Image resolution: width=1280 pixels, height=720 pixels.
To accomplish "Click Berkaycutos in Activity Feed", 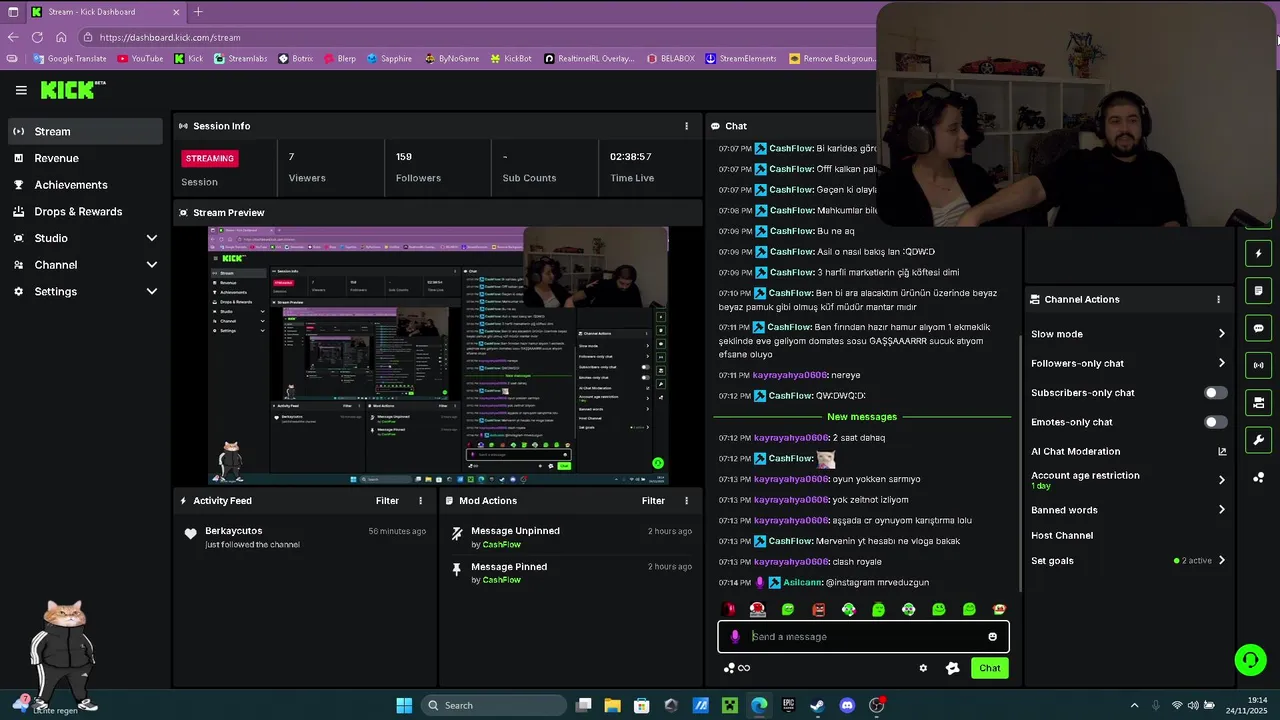I will tap(234, 531).
